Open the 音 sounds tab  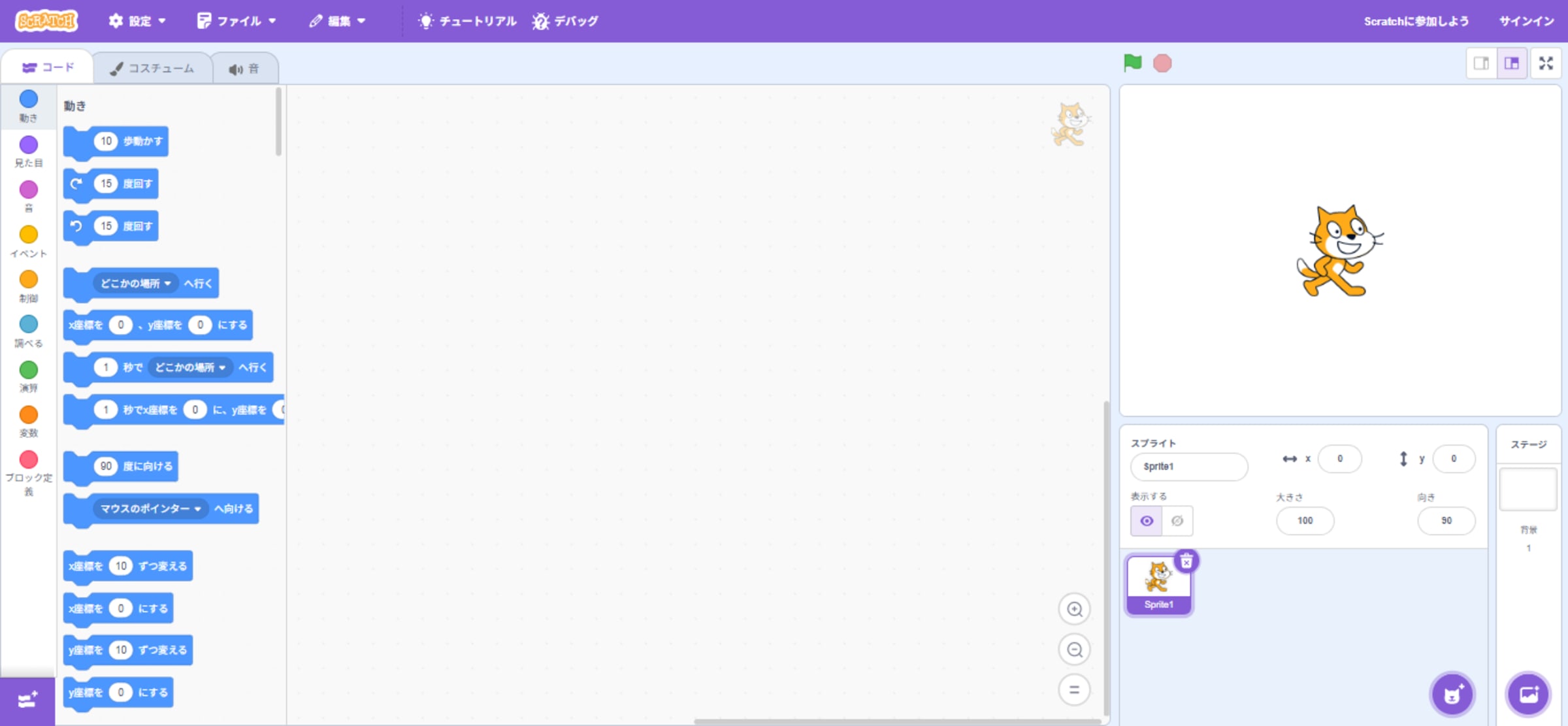coord(244,69)
